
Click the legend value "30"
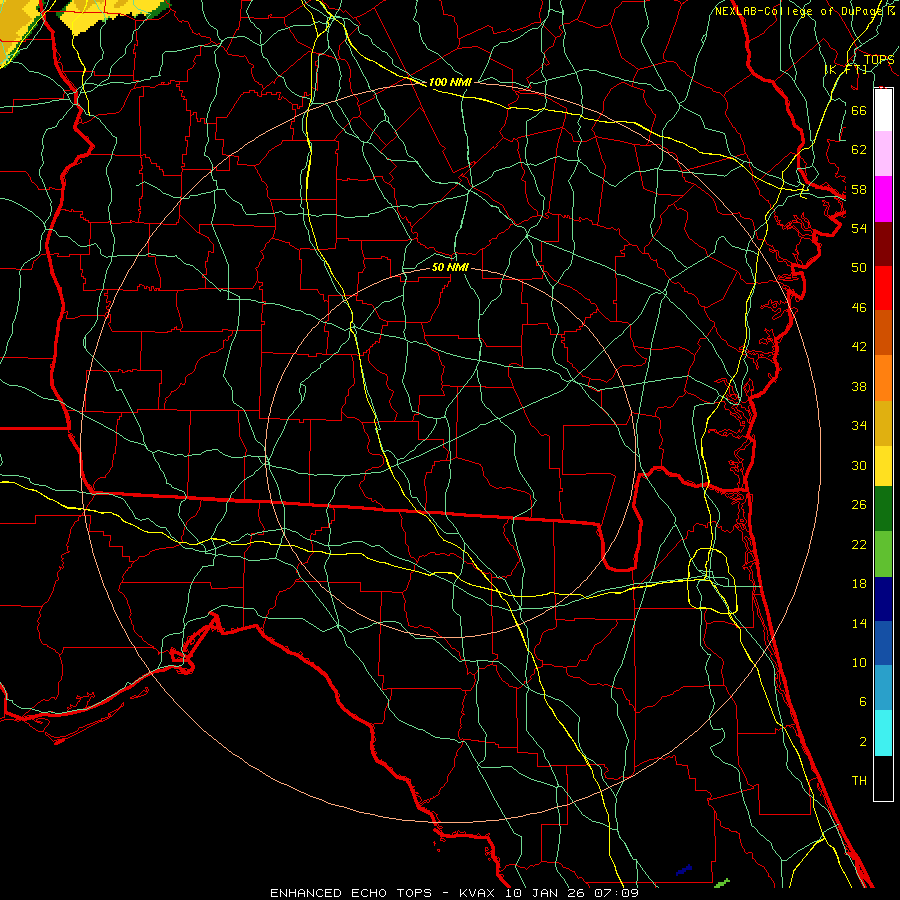point(859,465)
